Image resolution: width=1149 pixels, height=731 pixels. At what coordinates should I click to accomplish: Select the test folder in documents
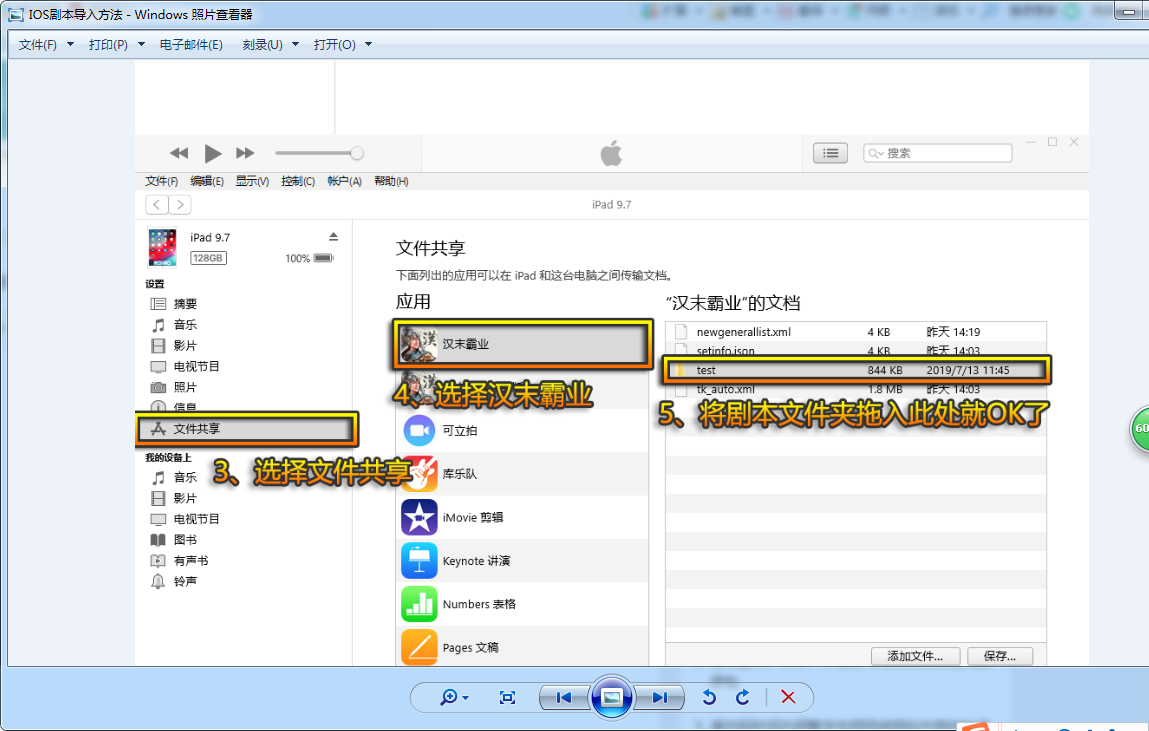tap(856, 370)
